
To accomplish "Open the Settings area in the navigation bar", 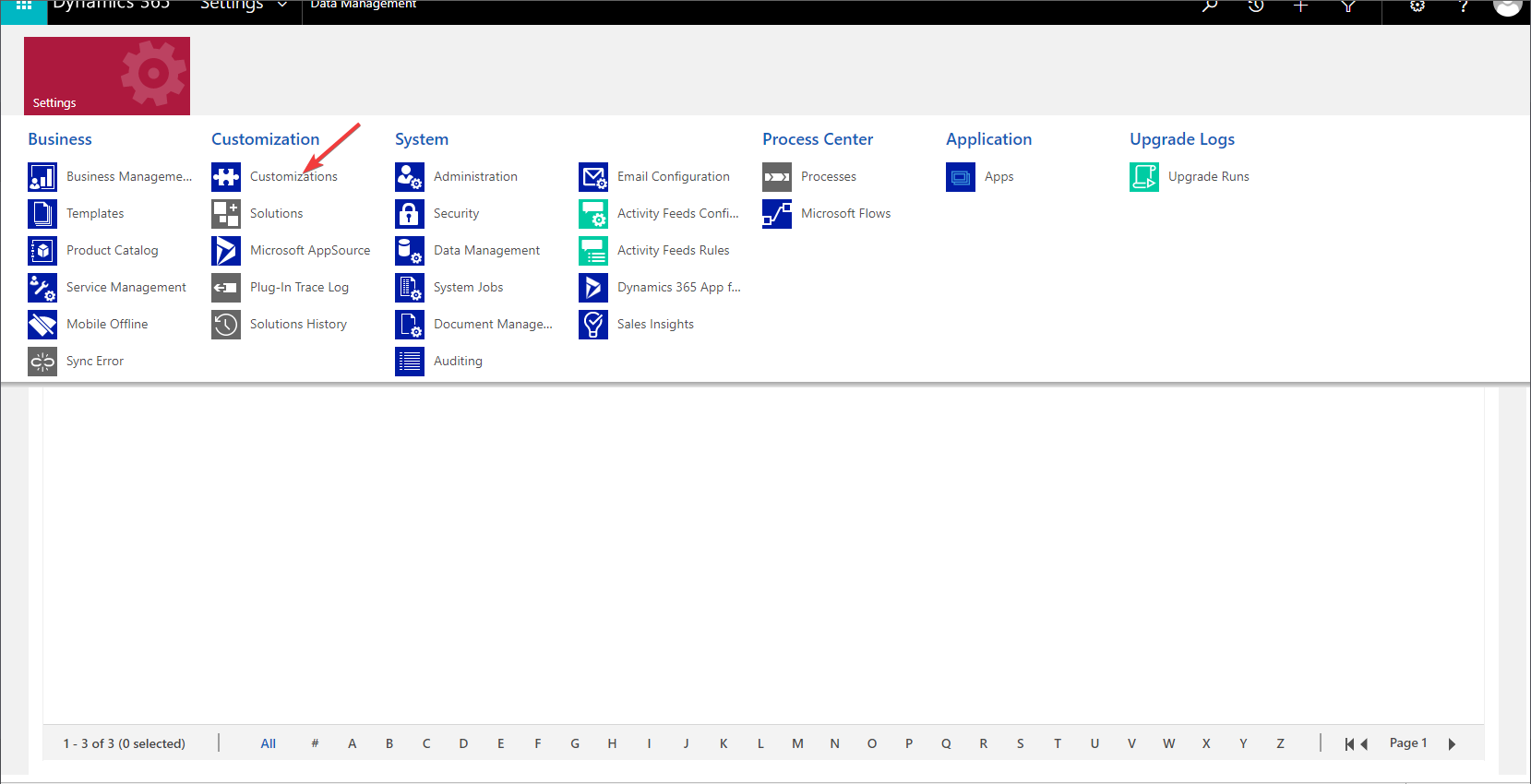I will [232, 5].
